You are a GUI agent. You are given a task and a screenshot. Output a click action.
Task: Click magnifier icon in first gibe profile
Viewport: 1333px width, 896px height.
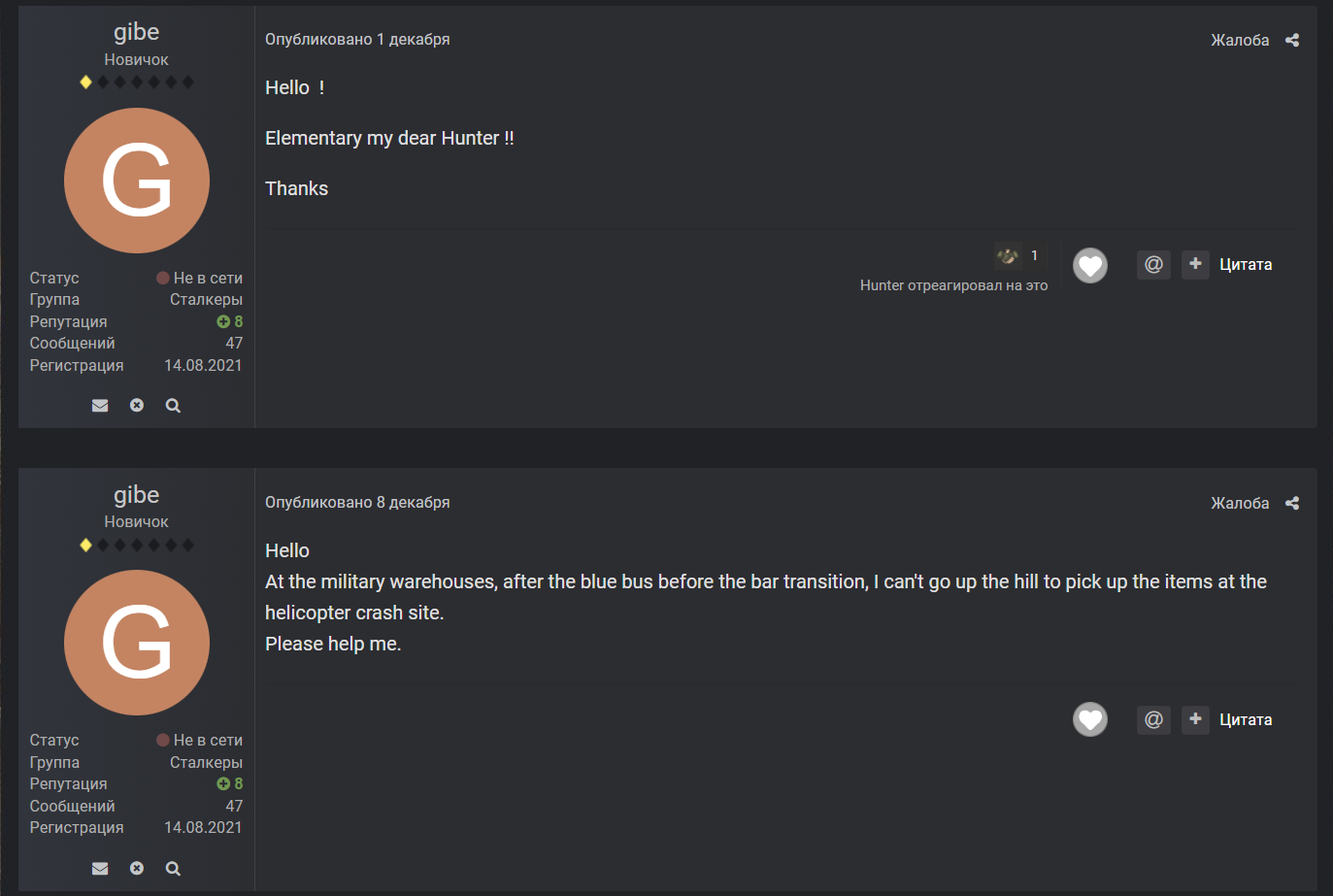tap(173, 406)
